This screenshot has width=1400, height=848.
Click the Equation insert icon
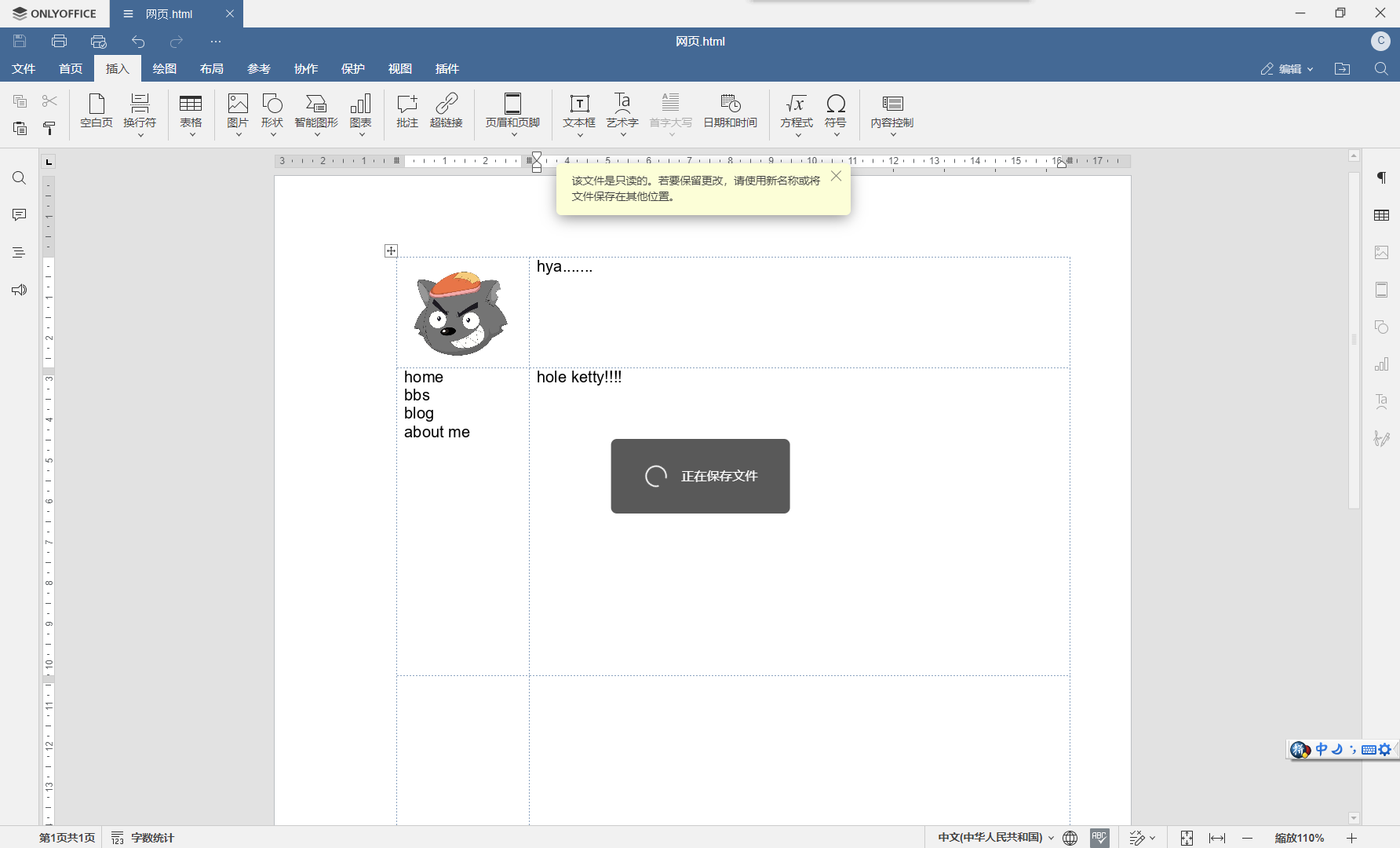point(796,110)
